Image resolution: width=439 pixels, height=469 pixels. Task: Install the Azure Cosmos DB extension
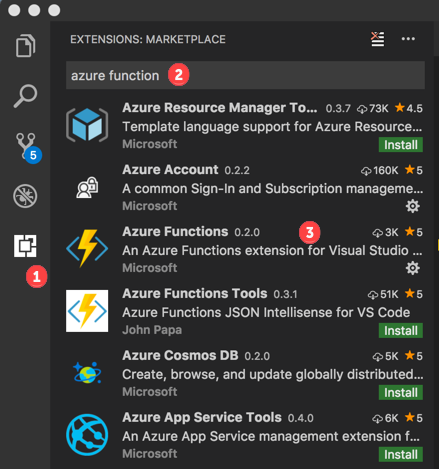point(401,392)
